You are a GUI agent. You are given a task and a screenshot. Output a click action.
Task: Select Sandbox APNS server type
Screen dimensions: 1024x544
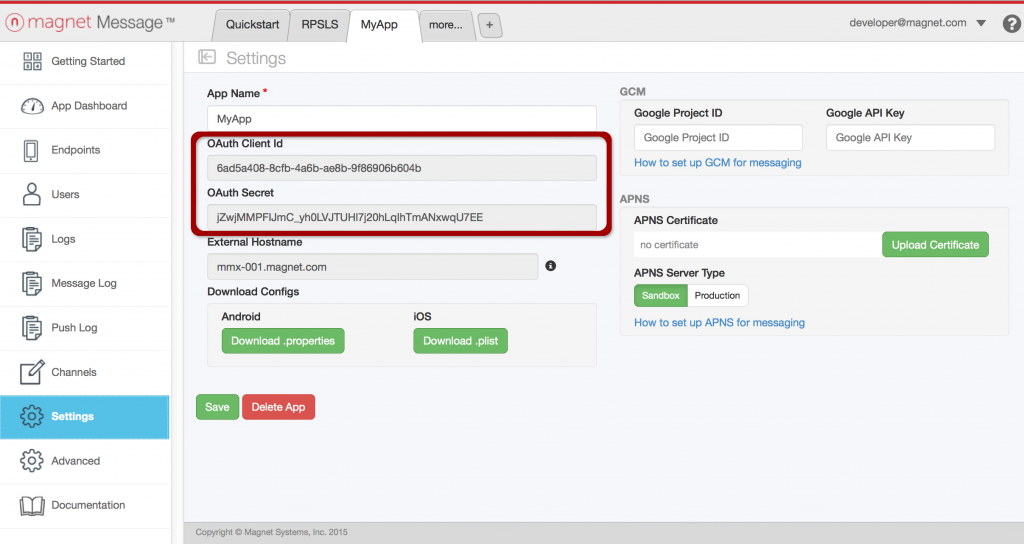click(x=660, y=295)
